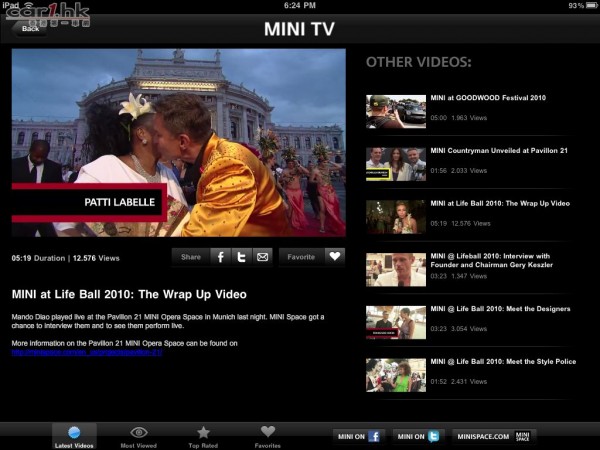Switch to Favorites tab
Screen dimensions: 600x450
coord(267,437)
